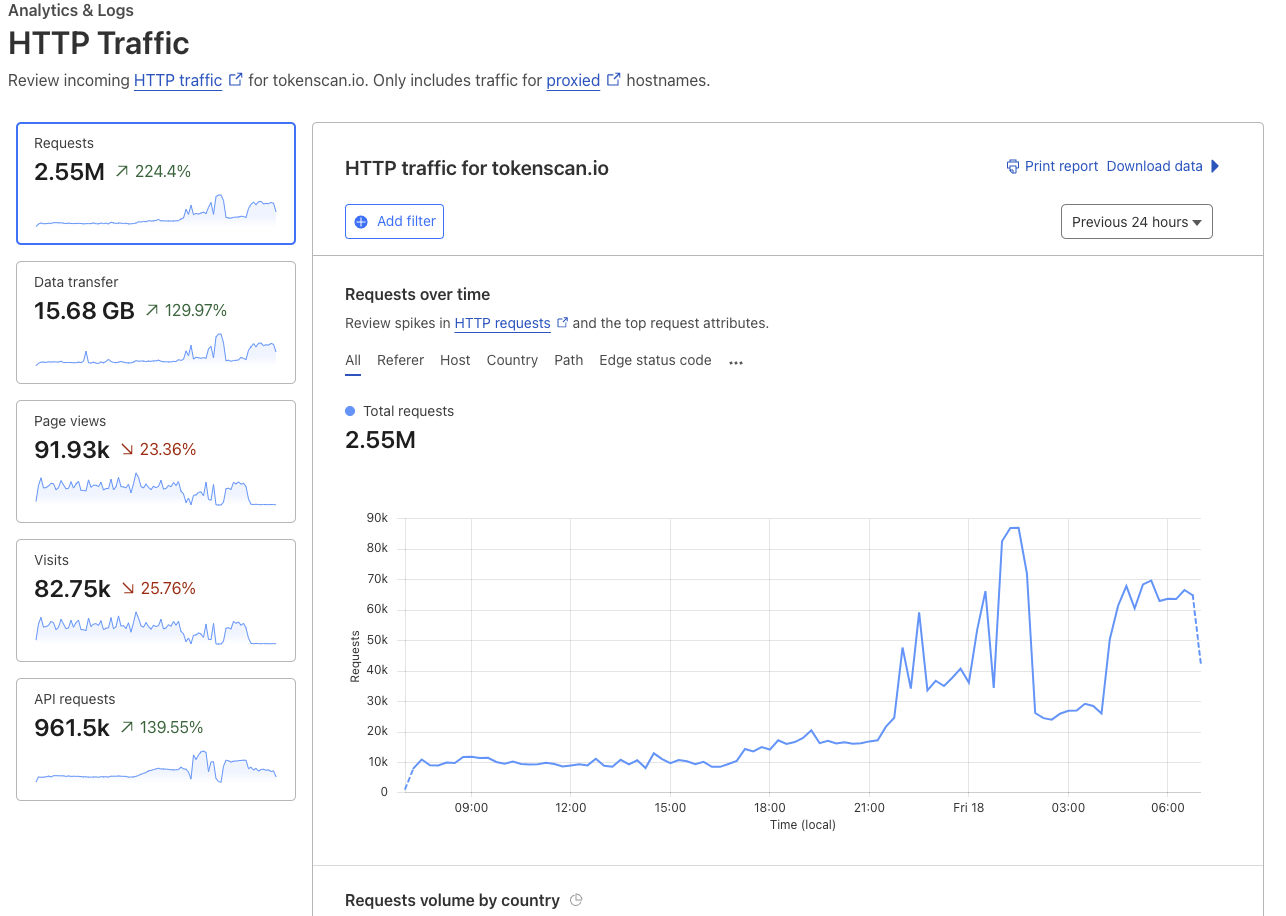Select the API requests metric card

click(x=156, y=739)
